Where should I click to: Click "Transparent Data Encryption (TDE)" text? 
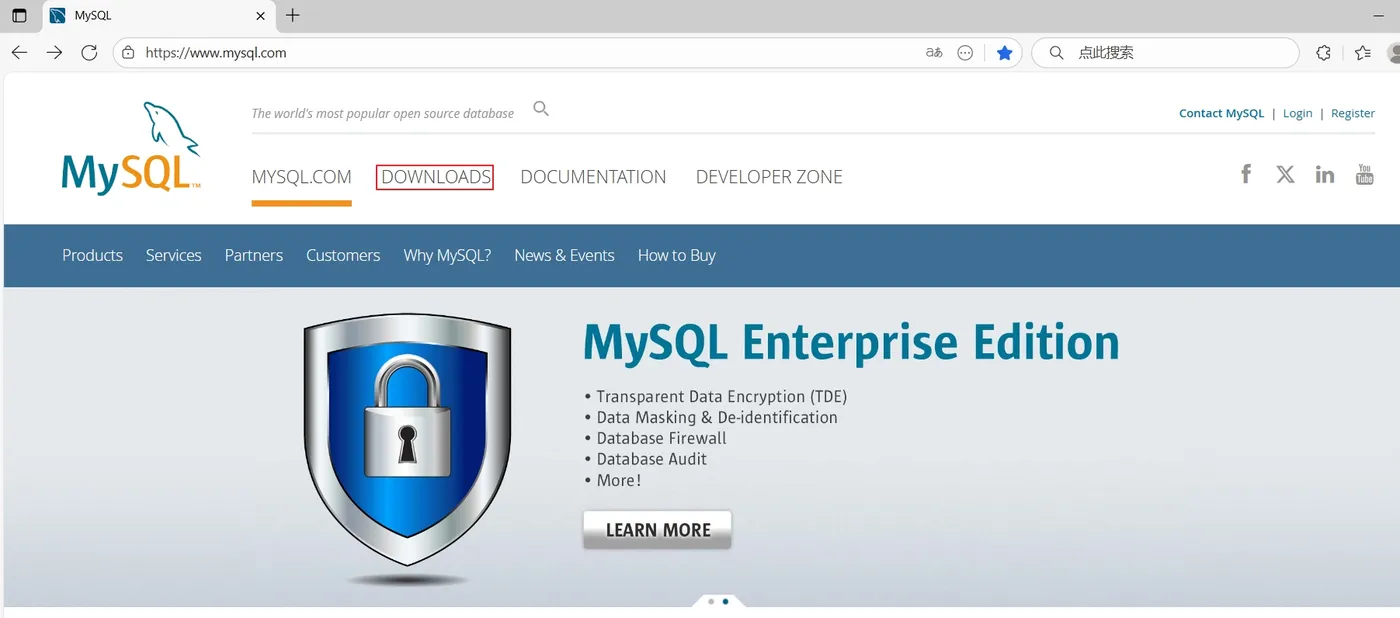pyautogui.click(x=722, y=397)
